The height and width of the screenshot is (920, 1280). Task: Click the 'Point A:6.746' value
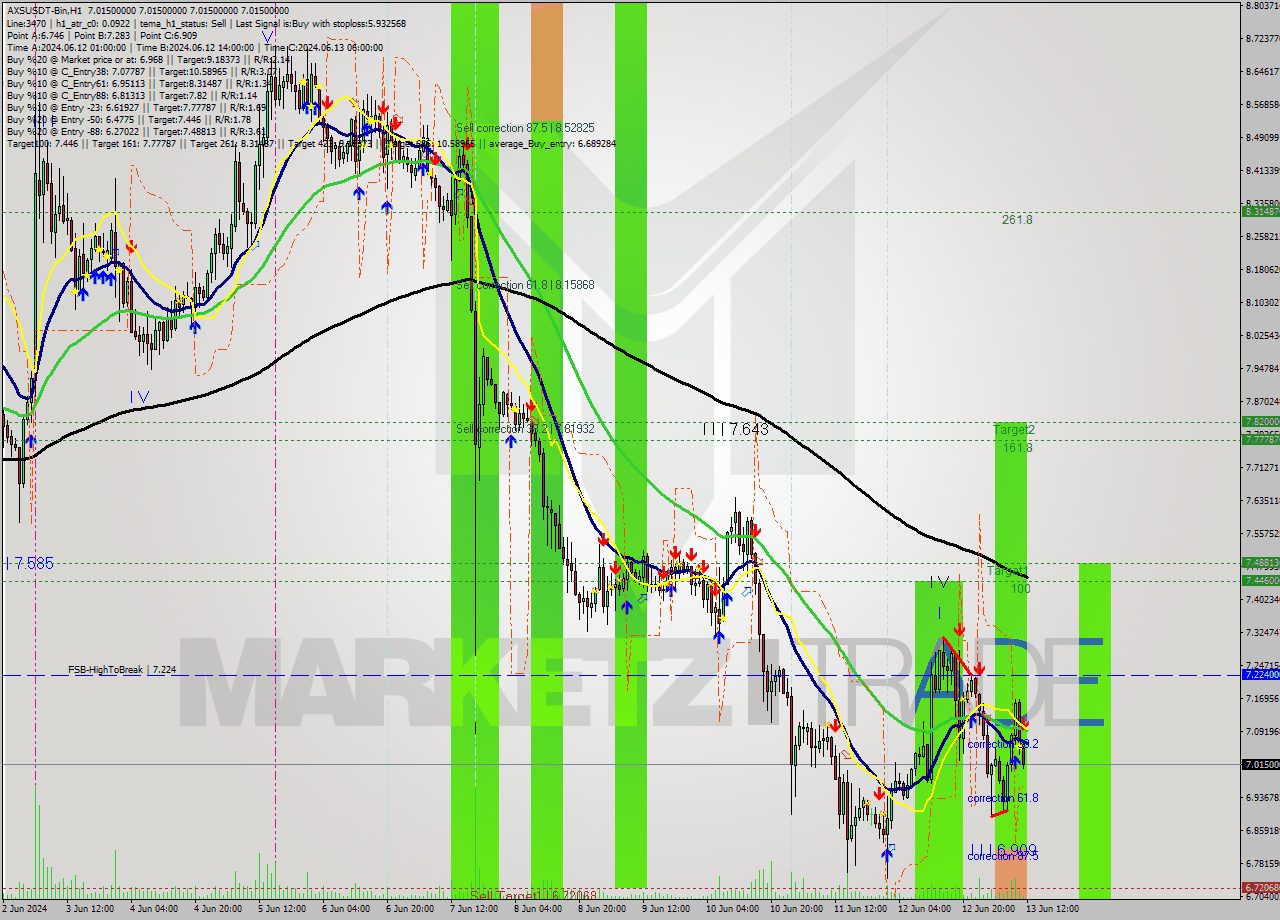pos(37,35)
